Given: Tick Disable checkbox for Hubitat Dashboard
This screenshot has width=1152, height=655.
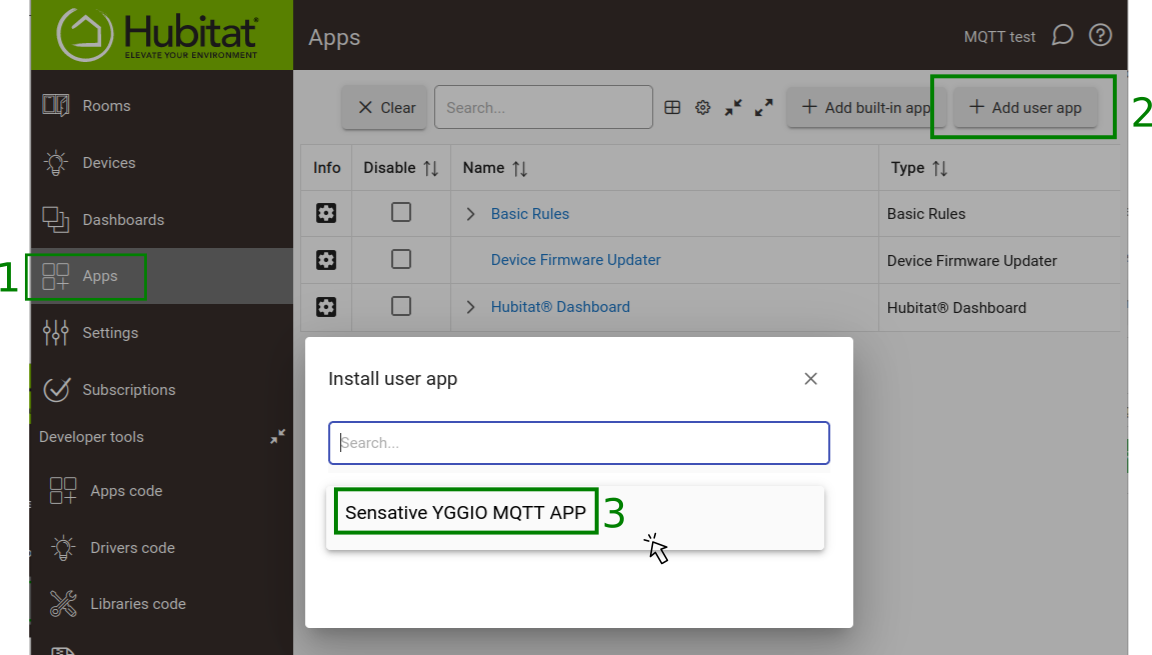Looking at the screenshot, I should pos(401,306).
